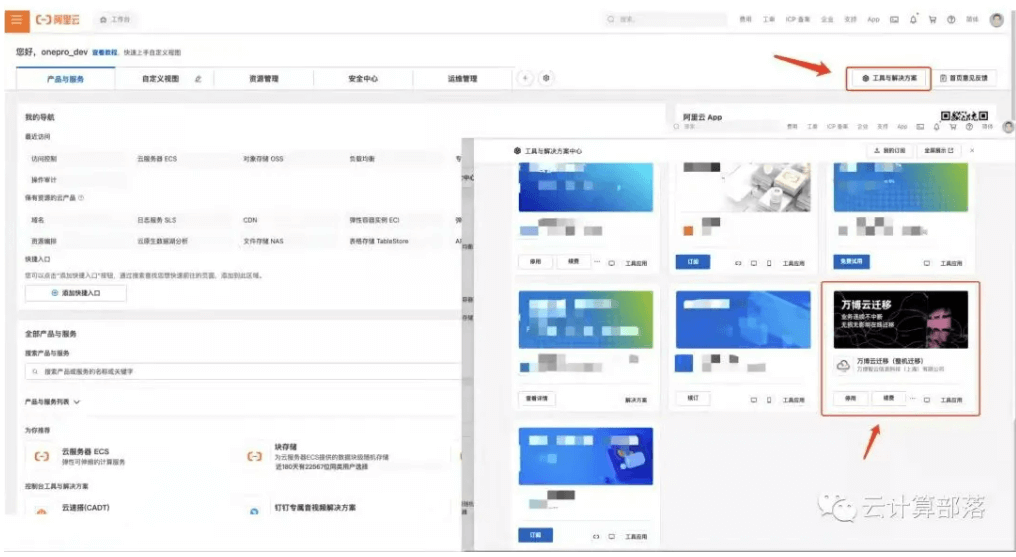Image resolution: width=1016 pixels, height=557 pixels.
Task: Open 简体 language selector in main header
Action: 973,20
